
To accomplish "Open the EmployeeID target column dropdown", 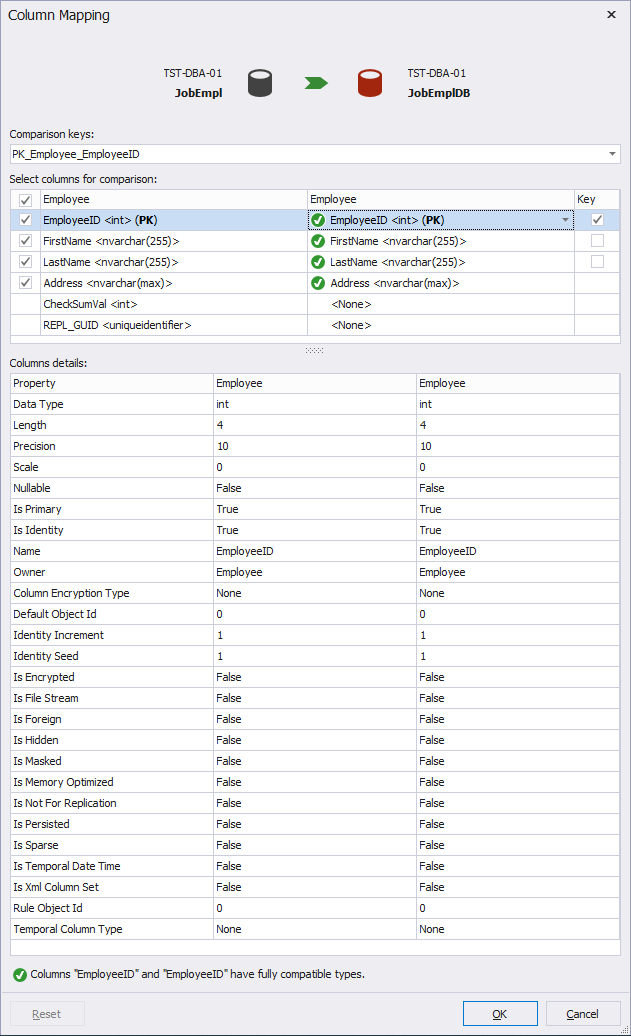I will [564, 220].
